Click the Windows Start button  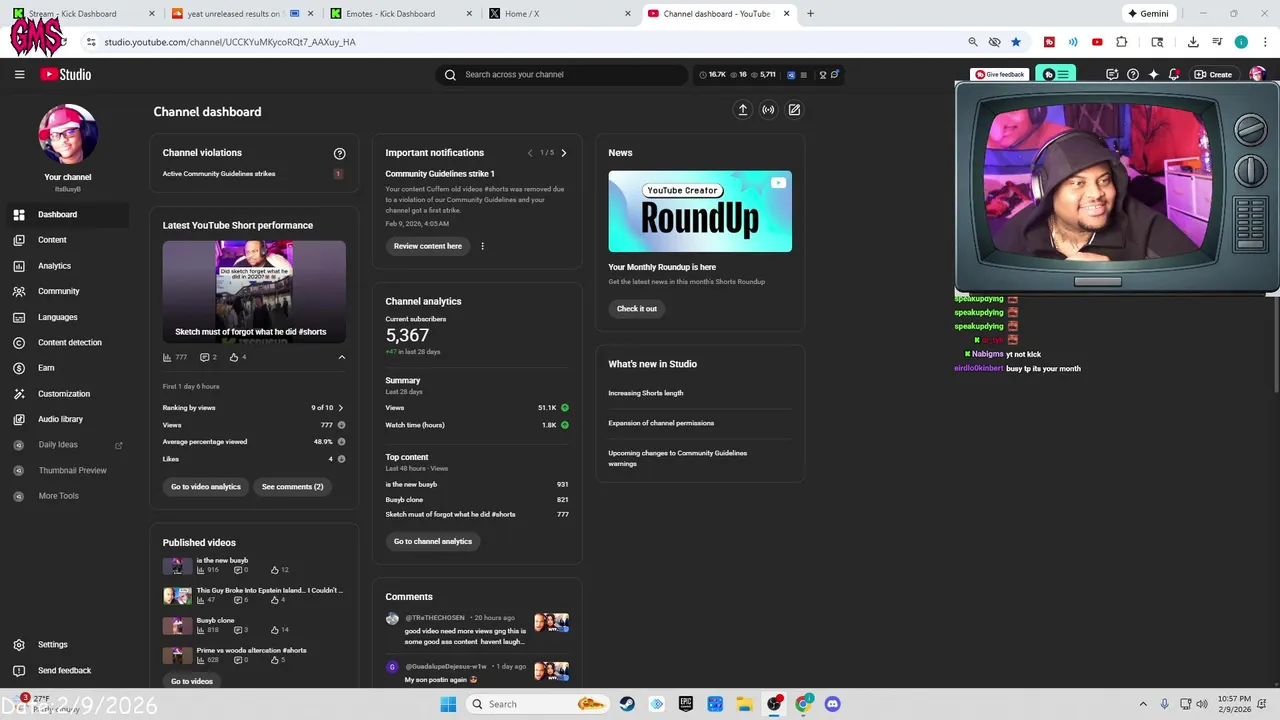448,704
